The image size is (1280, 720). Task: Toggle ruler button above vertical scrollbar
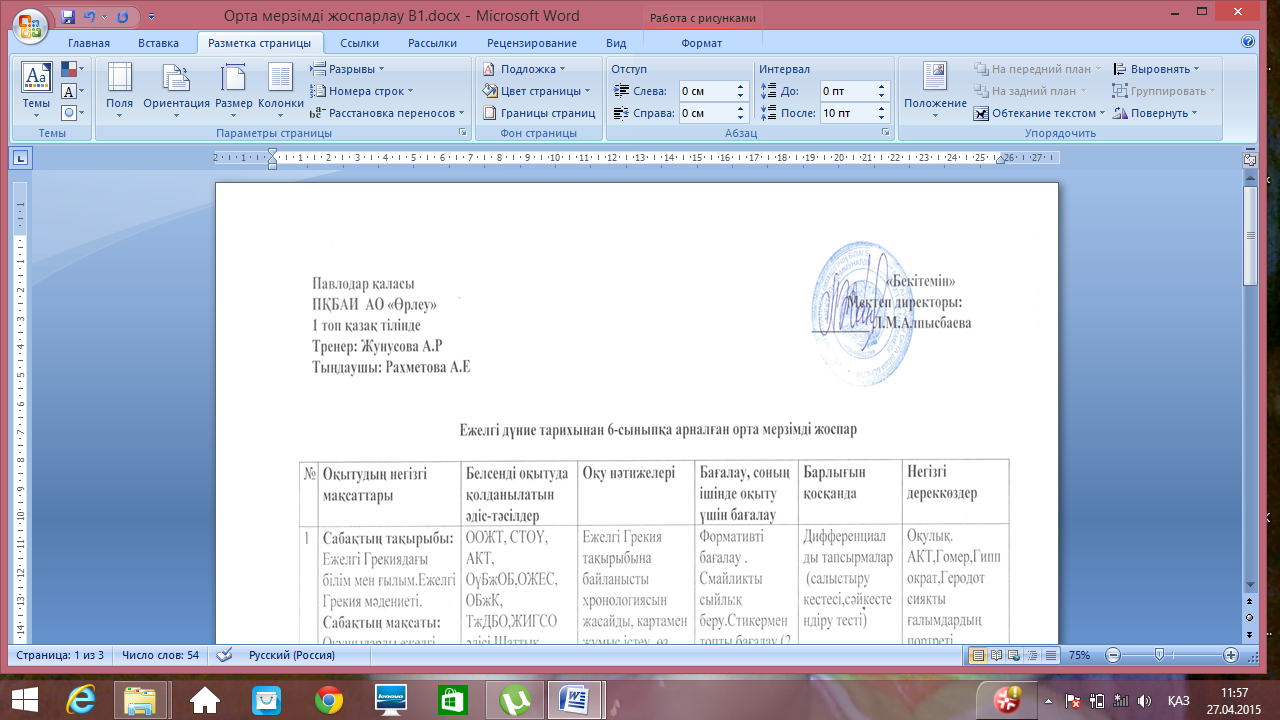[1249, 158]
